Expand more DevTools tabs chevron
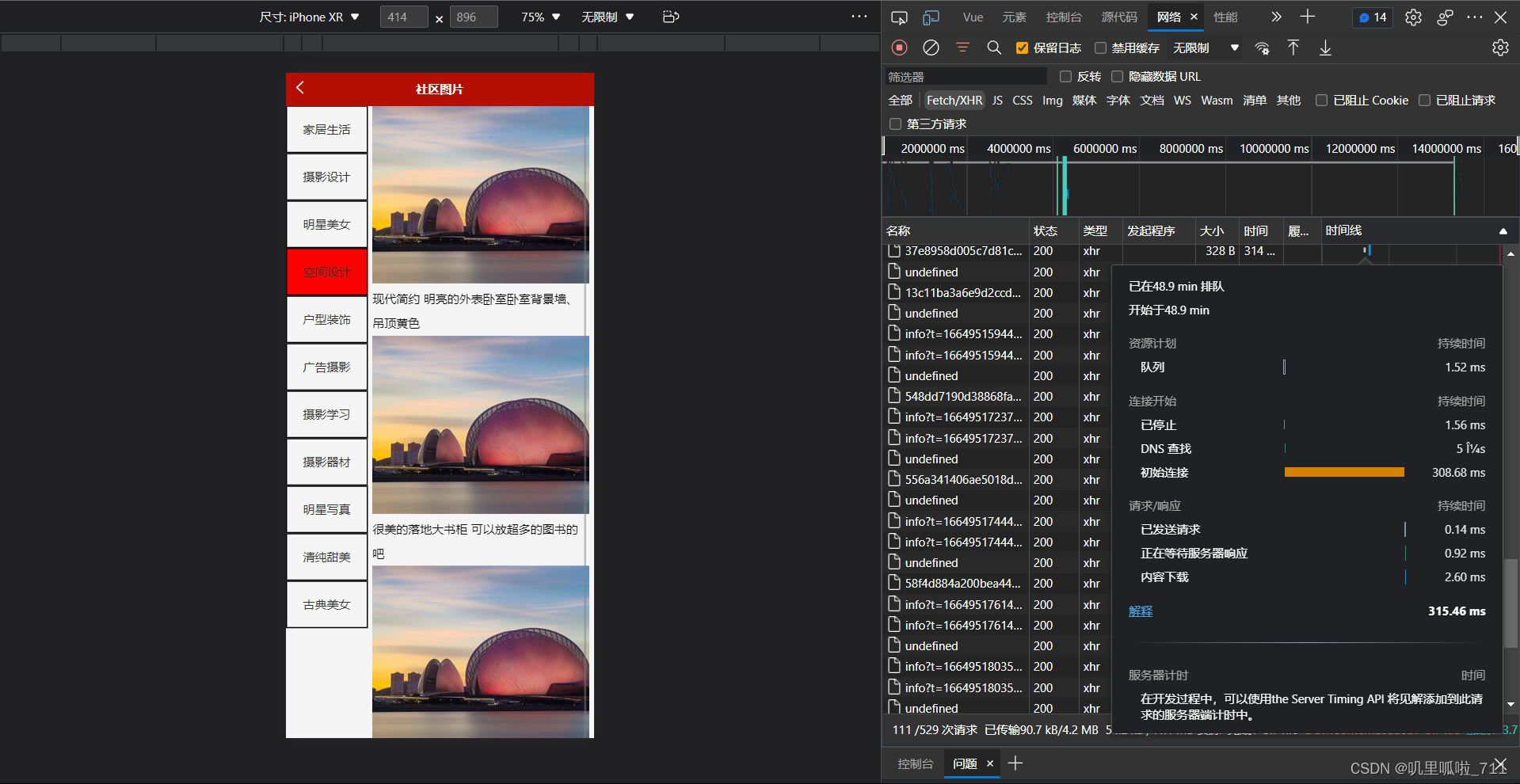 [1275, 17]
